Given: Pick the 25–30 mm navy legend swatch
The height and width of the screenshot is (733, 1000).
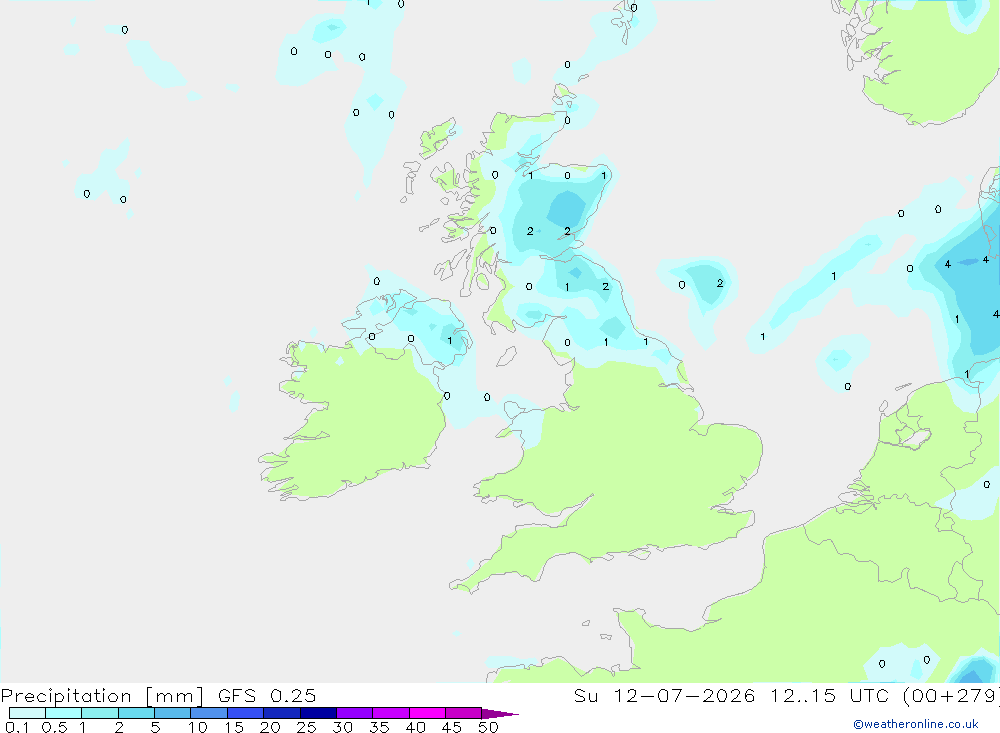Looking at the screenshot, I should click(x=318, y=713).
